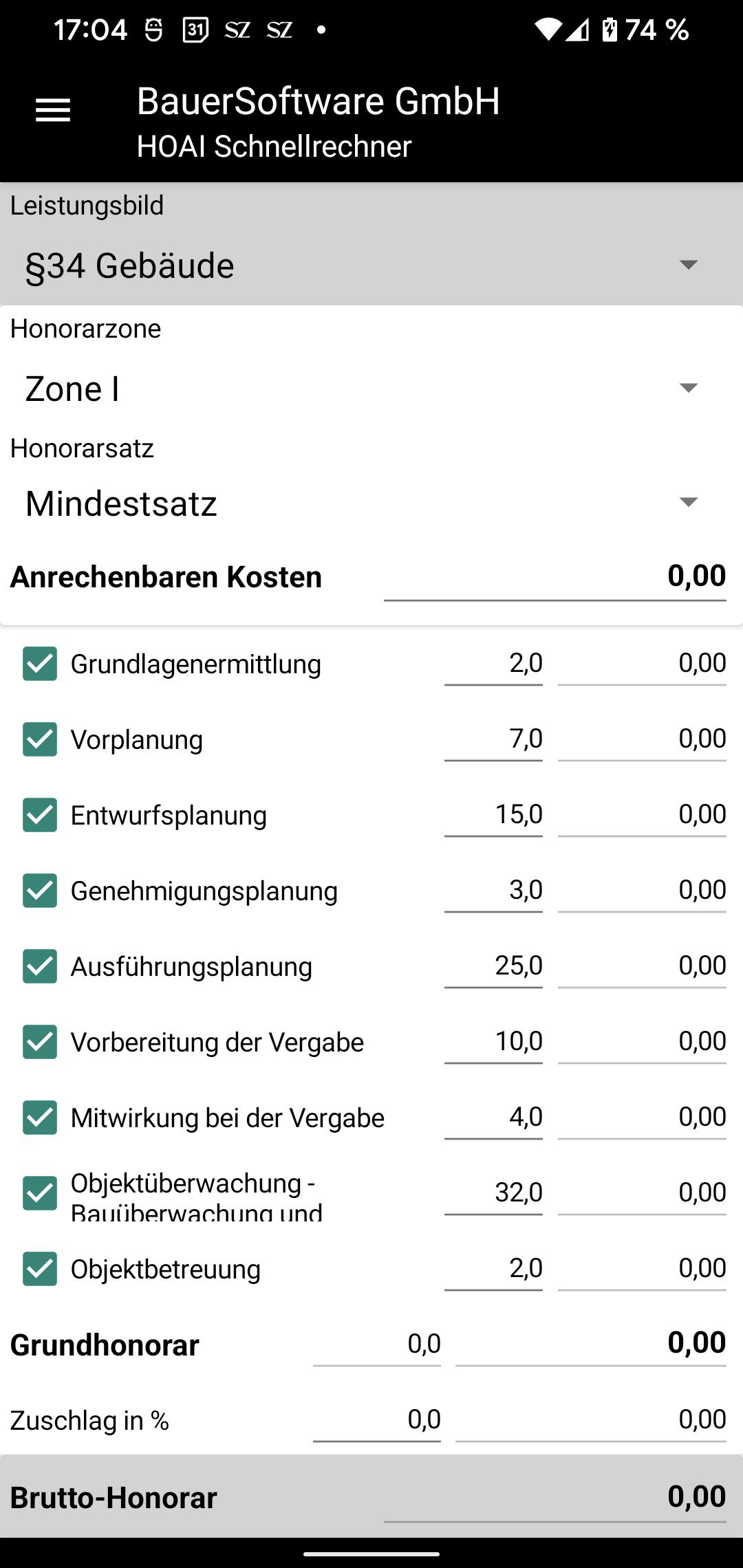Select the Genehmigungsplanung label
The width and height of the screenshot is (743, 1568).
coord(204,891)
